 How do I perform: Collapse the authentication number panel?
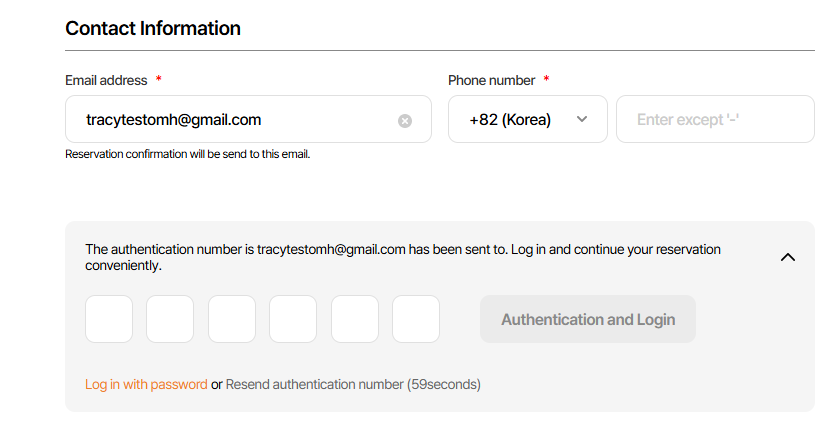tap(788, 257)
